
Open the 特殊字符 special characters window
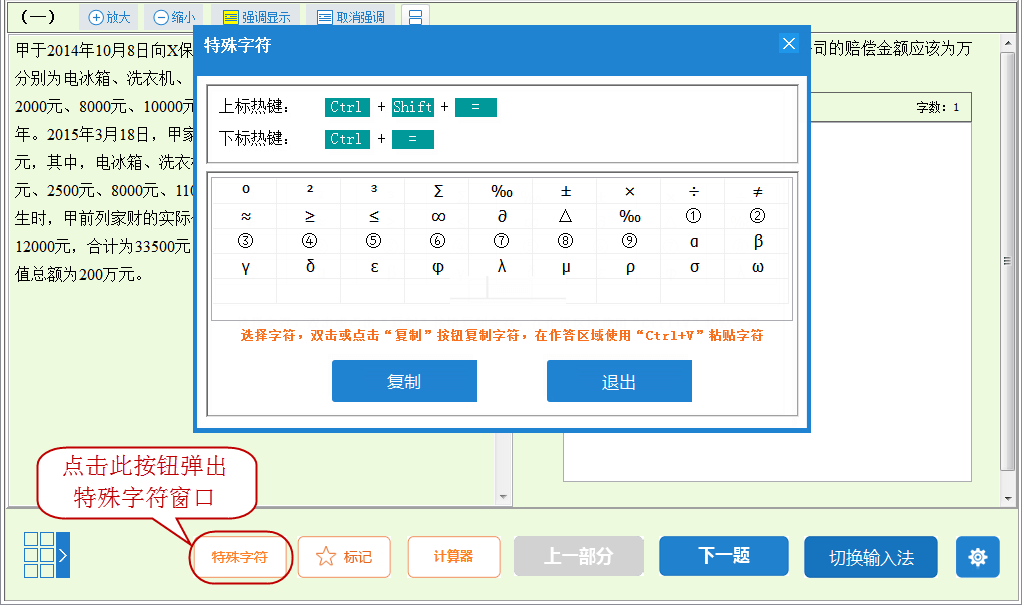[240, 557]
